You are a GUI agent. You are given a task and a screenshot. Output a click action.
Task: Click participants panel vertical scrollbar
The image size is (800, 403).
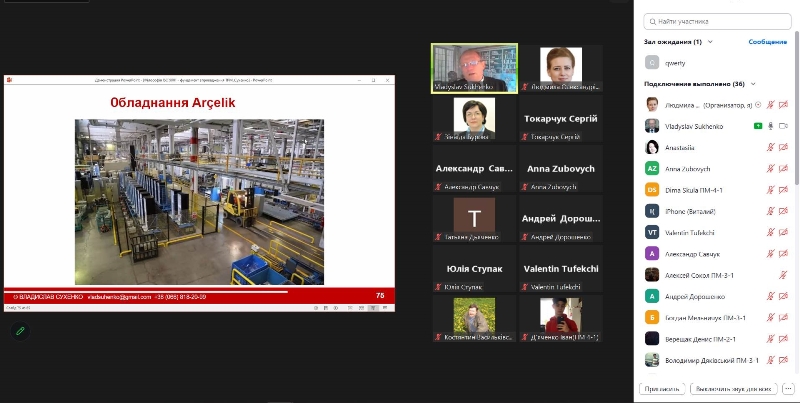tap(797, 107)
